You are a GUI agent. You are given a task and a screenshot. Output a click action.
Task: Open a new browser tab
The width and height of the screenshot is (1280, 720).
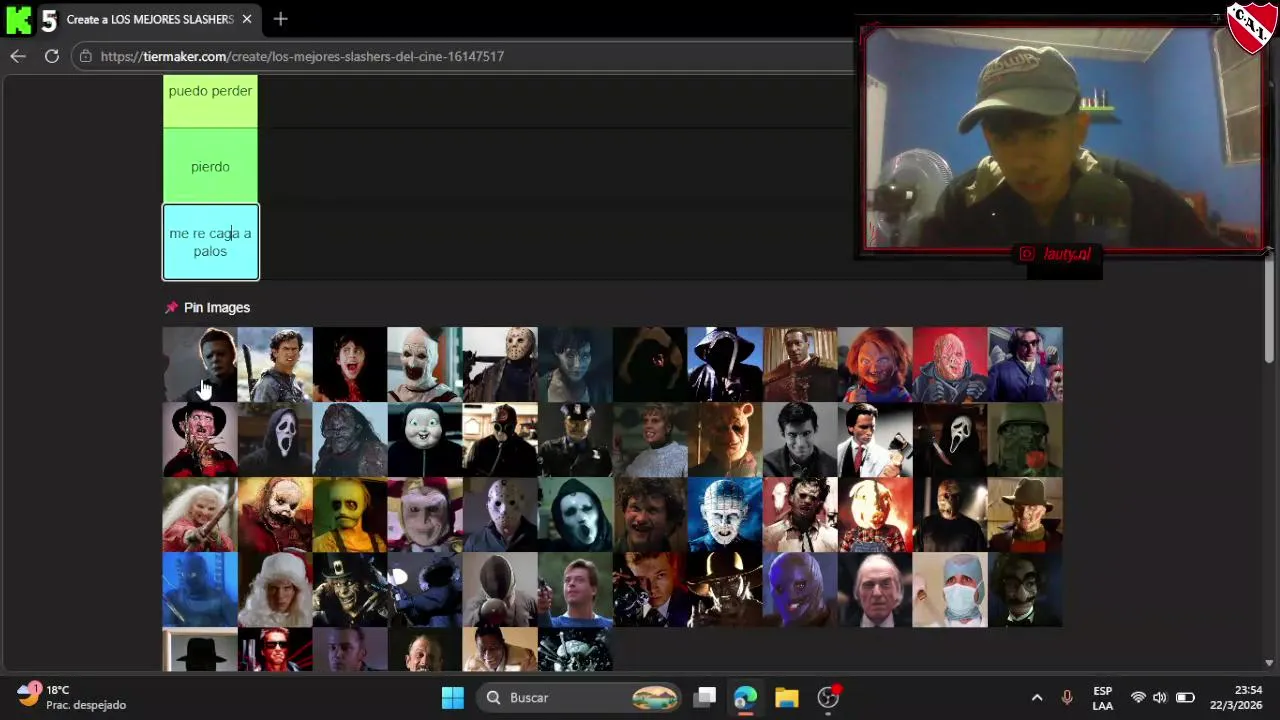pos(280,19)
